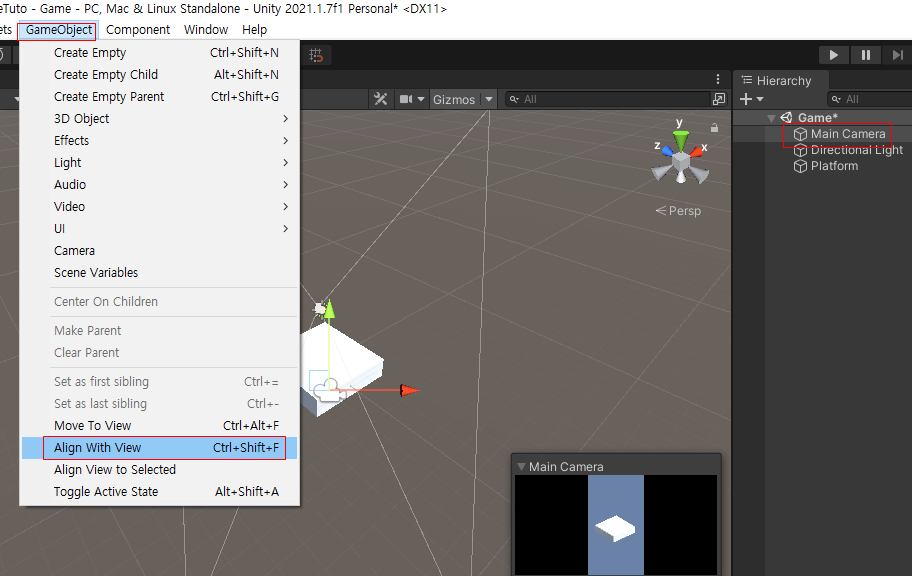912x576 pixels.
Task: Select Toggle Active State entry
Action: click(x=159, y=492)
